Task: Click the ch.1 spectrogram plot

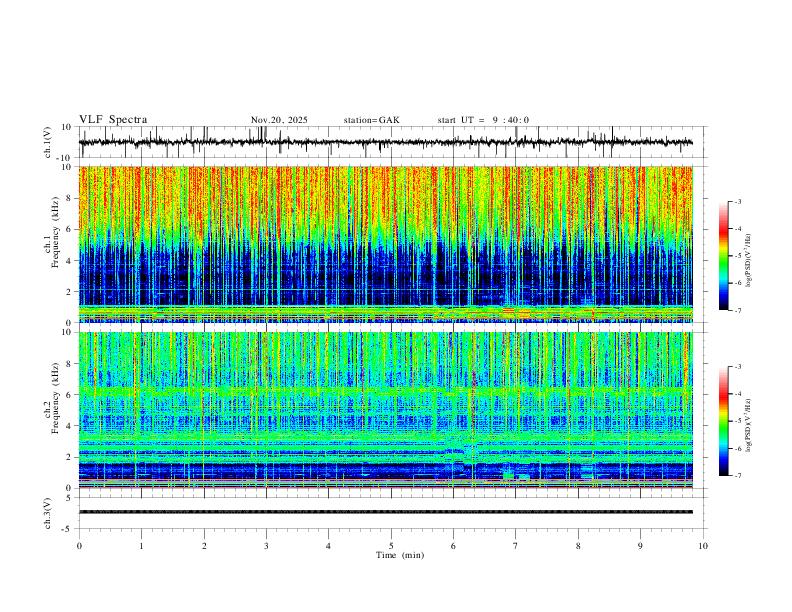Action: click(385, 244)
